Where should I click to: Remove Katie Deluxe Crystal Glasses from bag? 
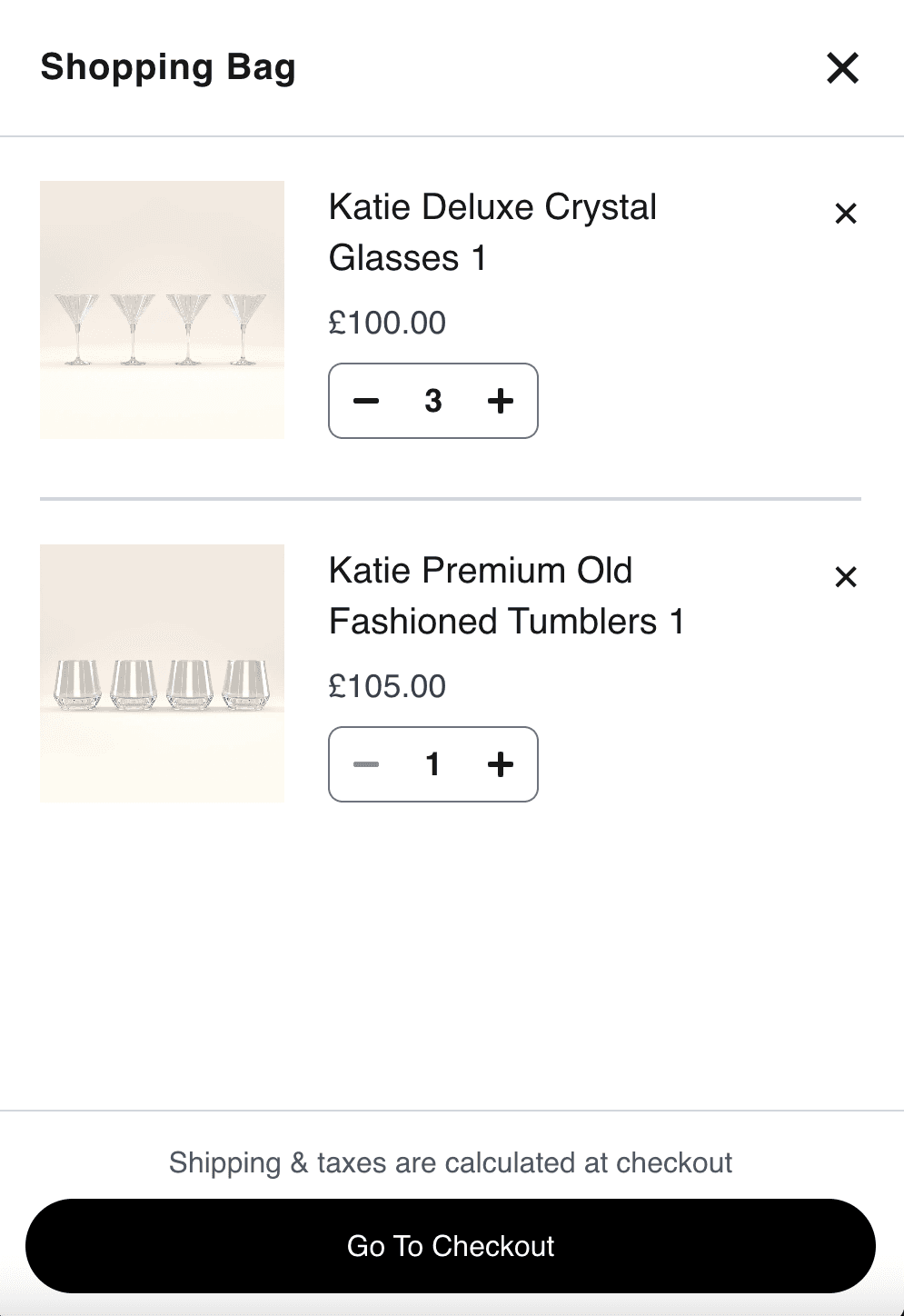845,214
